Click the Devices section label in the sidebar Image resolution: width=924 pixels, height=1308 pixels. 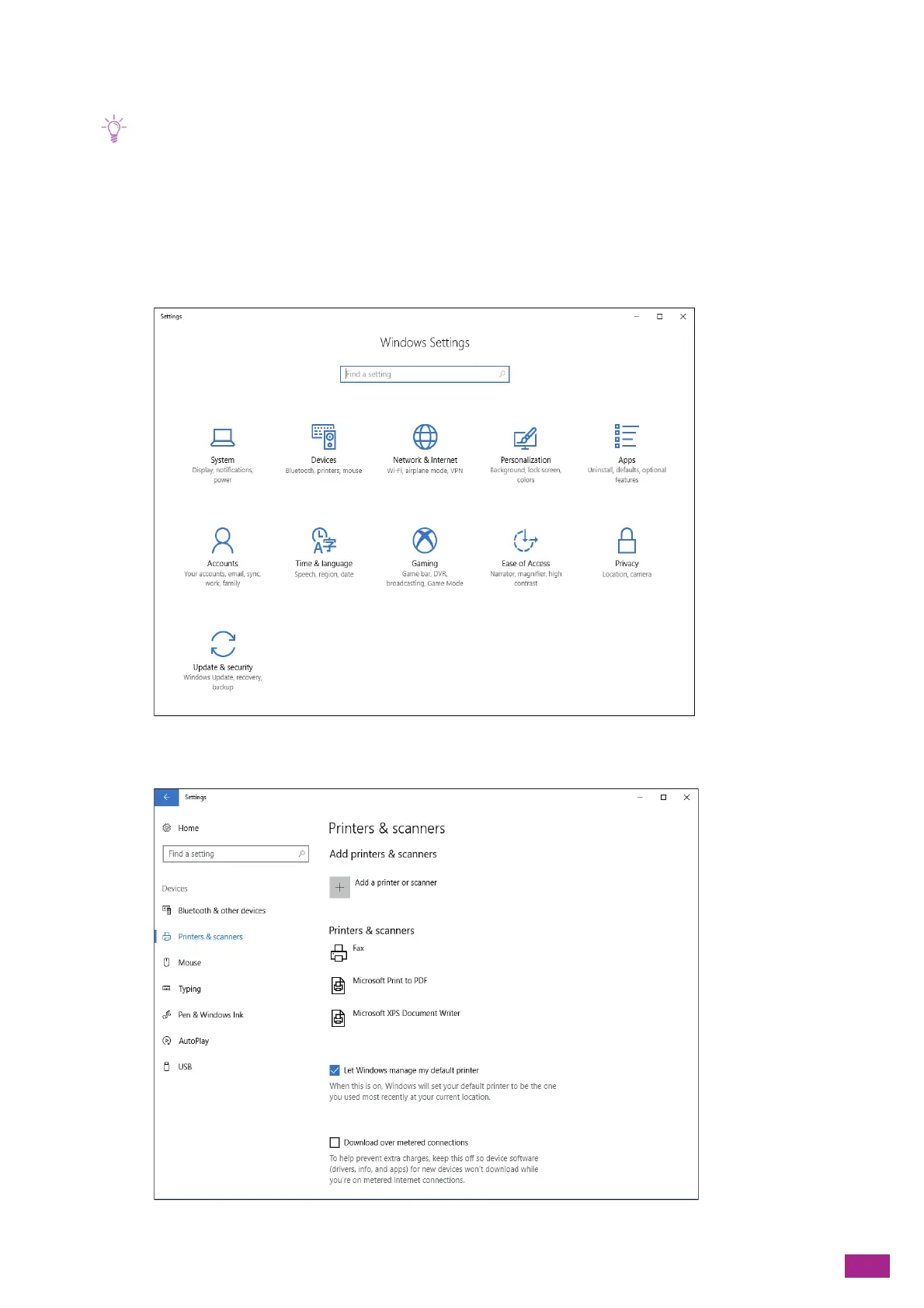(x=175, y=889)
